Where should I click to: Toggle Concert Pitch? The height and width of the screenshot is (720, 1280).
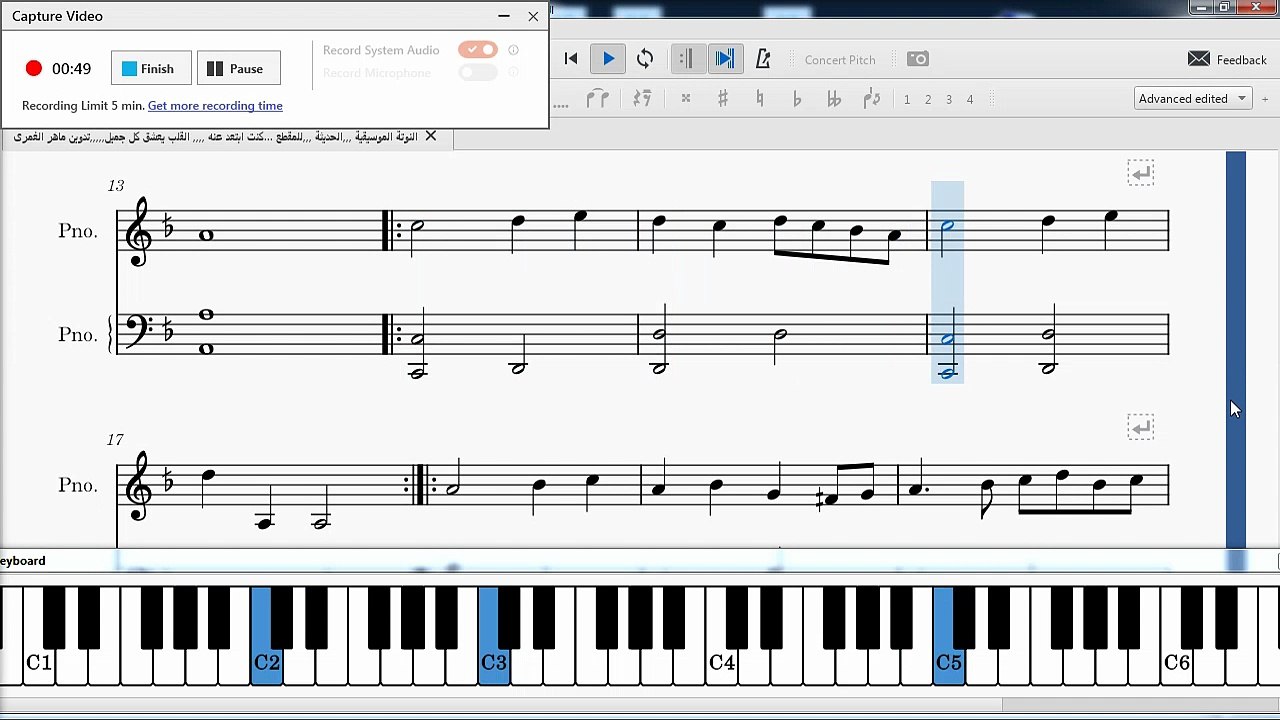point(840,60)
